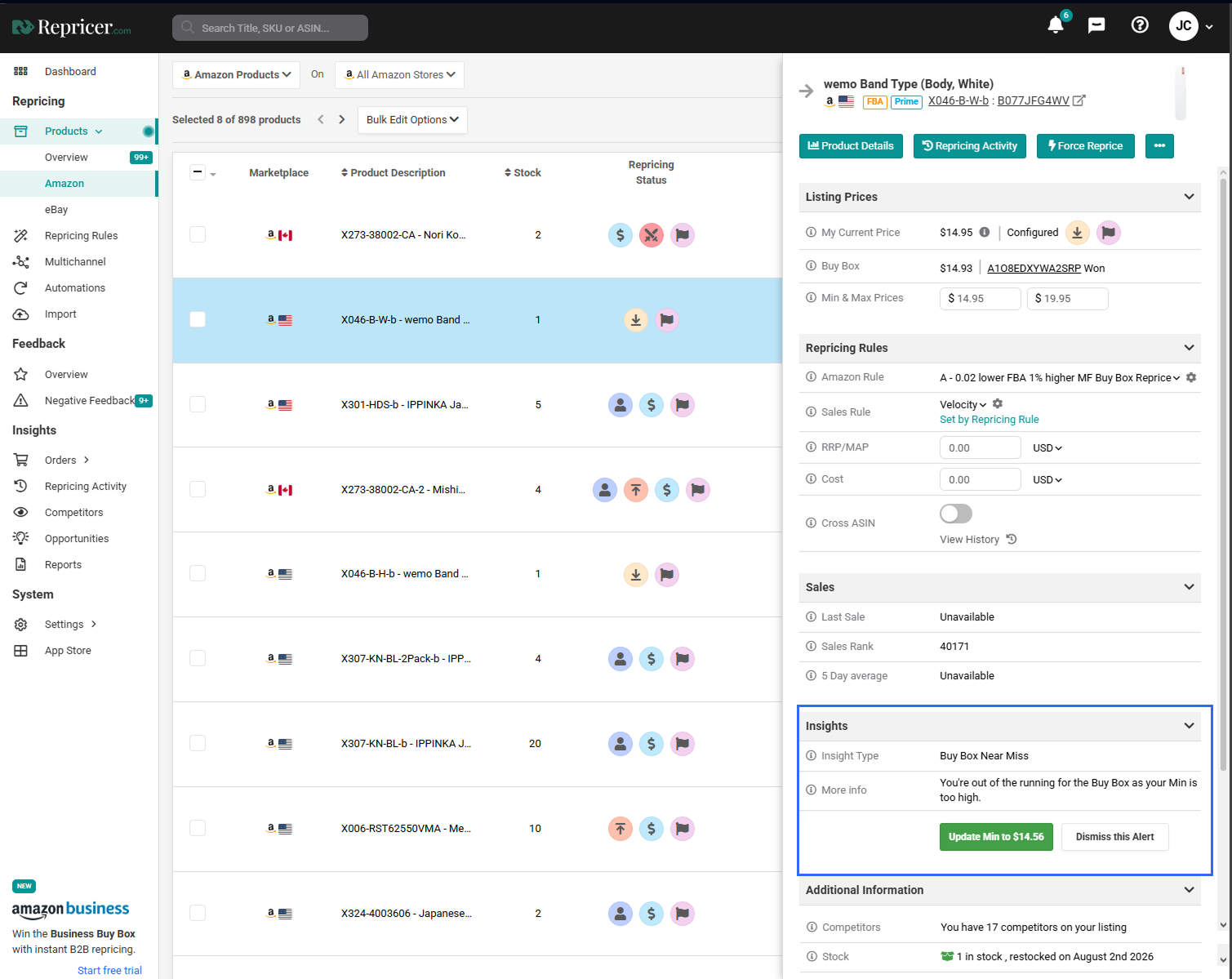Click the Force Reprice button

1086,146
